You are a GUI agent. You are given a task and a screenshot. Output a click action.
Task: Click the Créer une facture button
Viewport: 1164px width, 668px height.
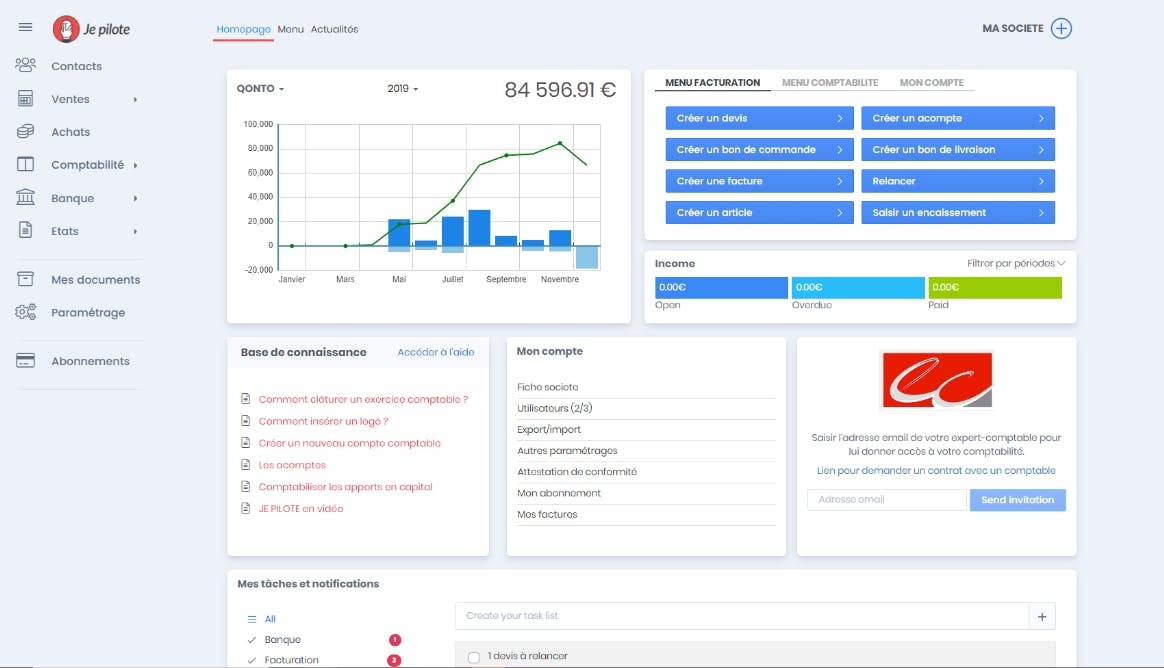[759, 181]
